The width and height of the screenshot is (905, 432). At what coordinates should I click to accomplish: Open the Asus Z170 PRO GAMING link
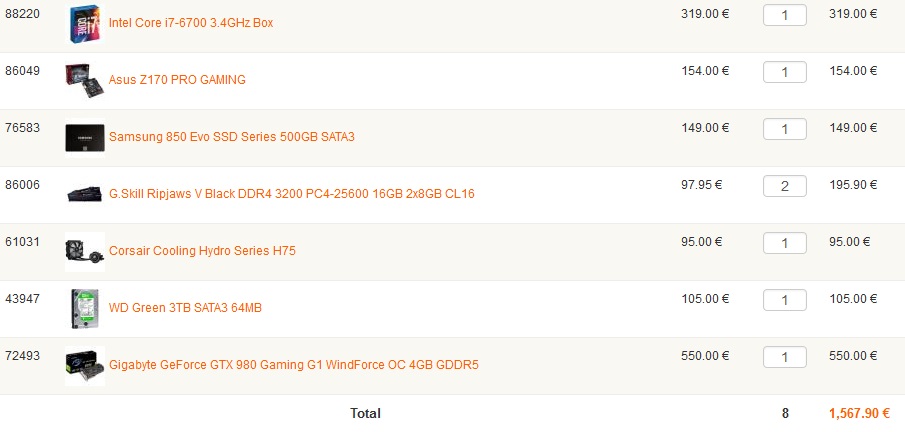[x=176, y=79]
